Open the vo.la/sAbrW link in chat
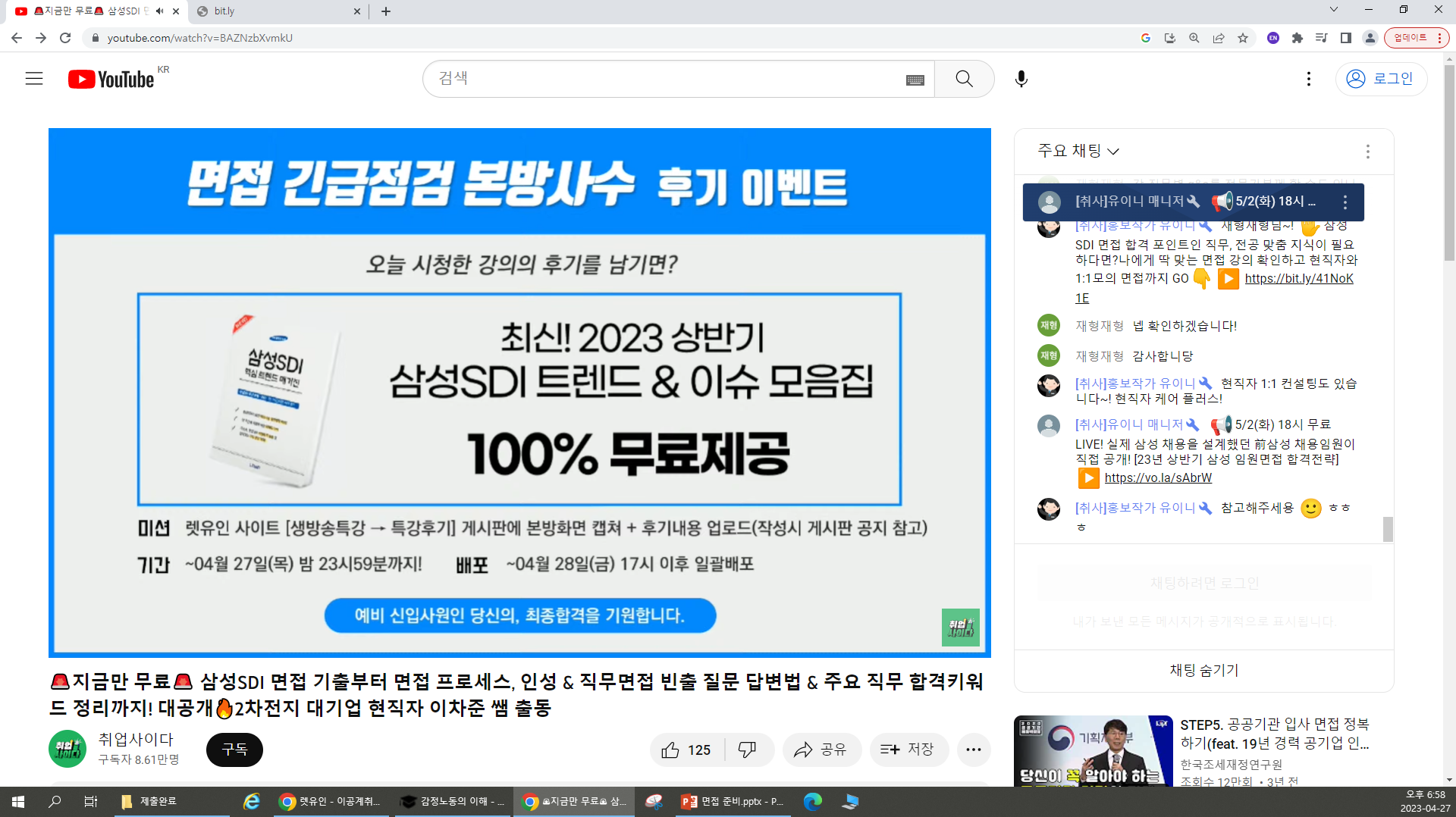1456x817 pixels. (1158, 477)
